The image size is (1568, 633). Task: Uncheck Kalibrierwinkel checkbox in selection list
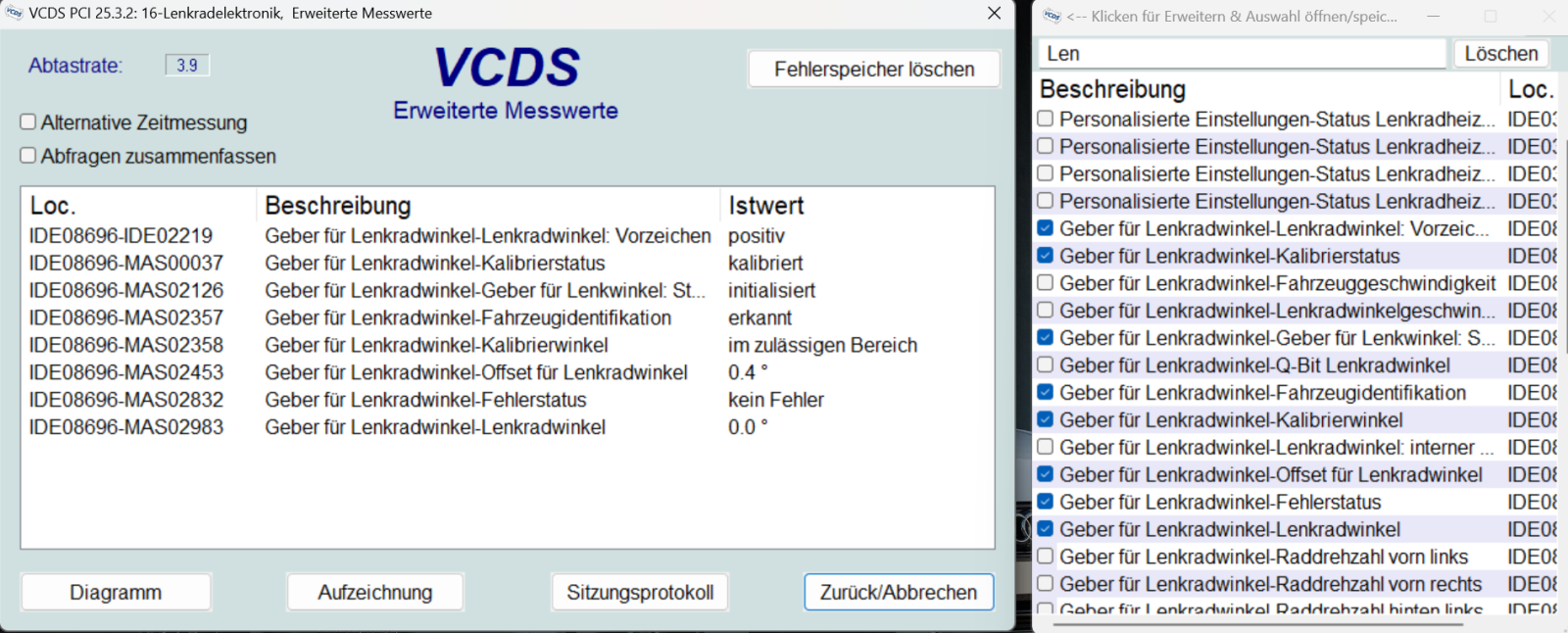tap(1046, 419)
